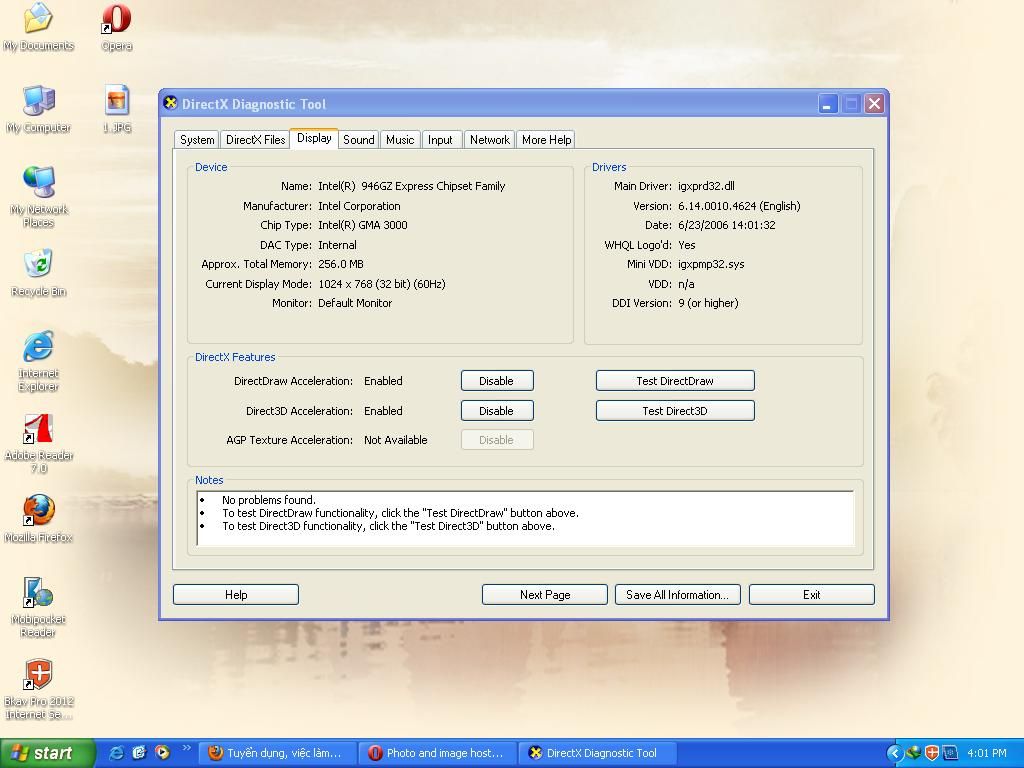Image resolution: width=1024 pixels, height=768 pixels.
Task: Click the driver date '6/23/2006 14:01:32'
Action: tap(726, 225)
